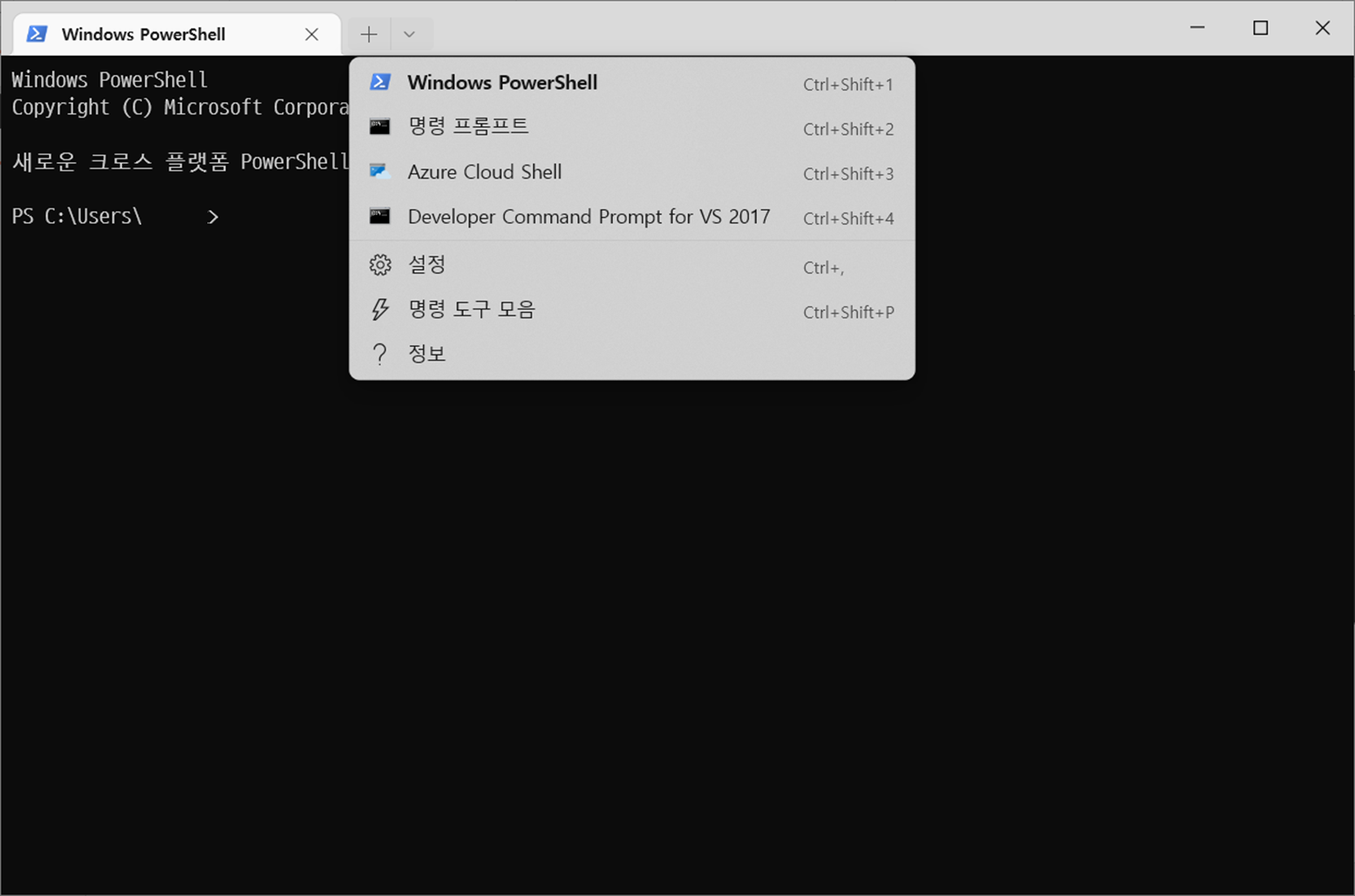Click the 설정 gear icon
This screenshot has width=1355, height=896.
[x=380, y=265]
